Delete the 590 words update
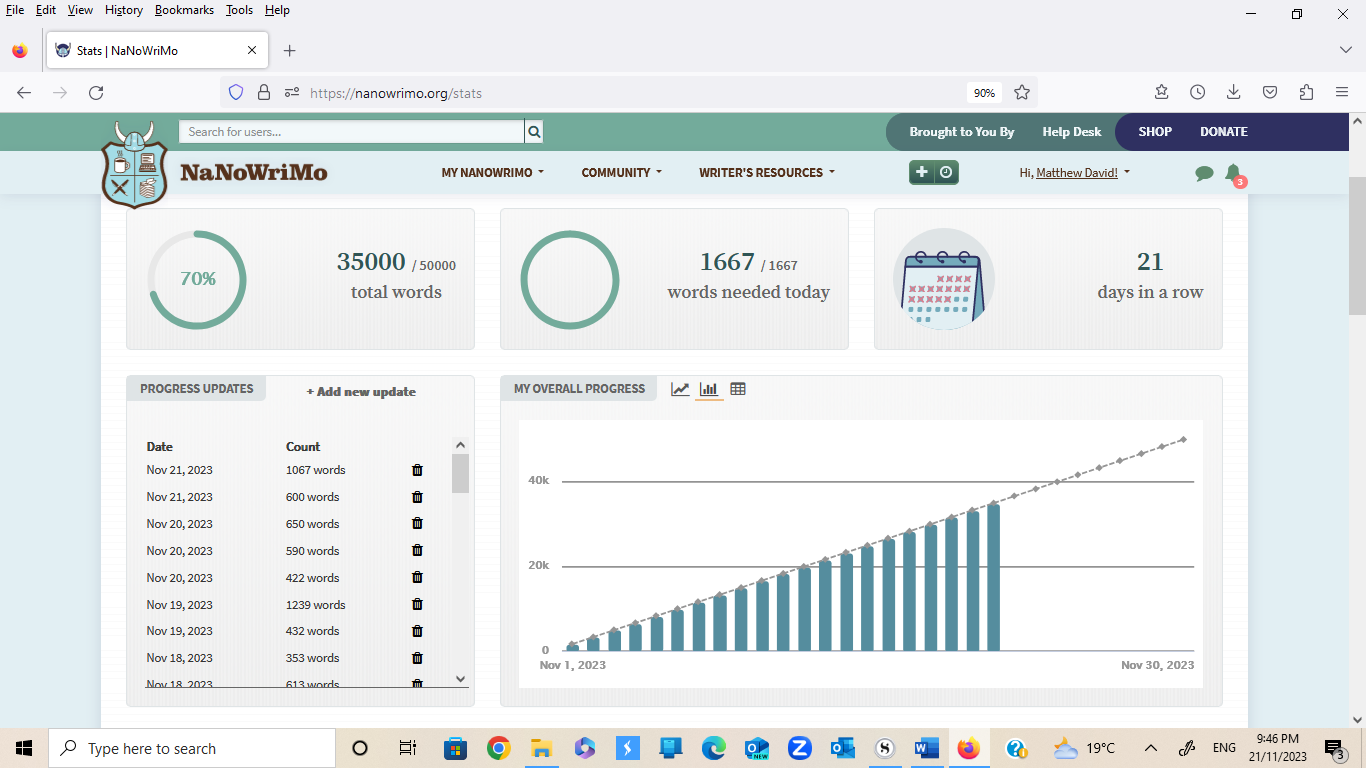This screenshot has width=1366, height=768. point(417,551)
